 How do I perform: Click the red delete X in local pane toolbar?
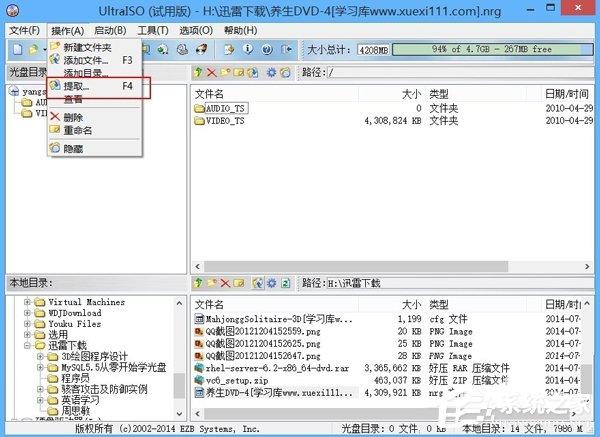(225, 283)
